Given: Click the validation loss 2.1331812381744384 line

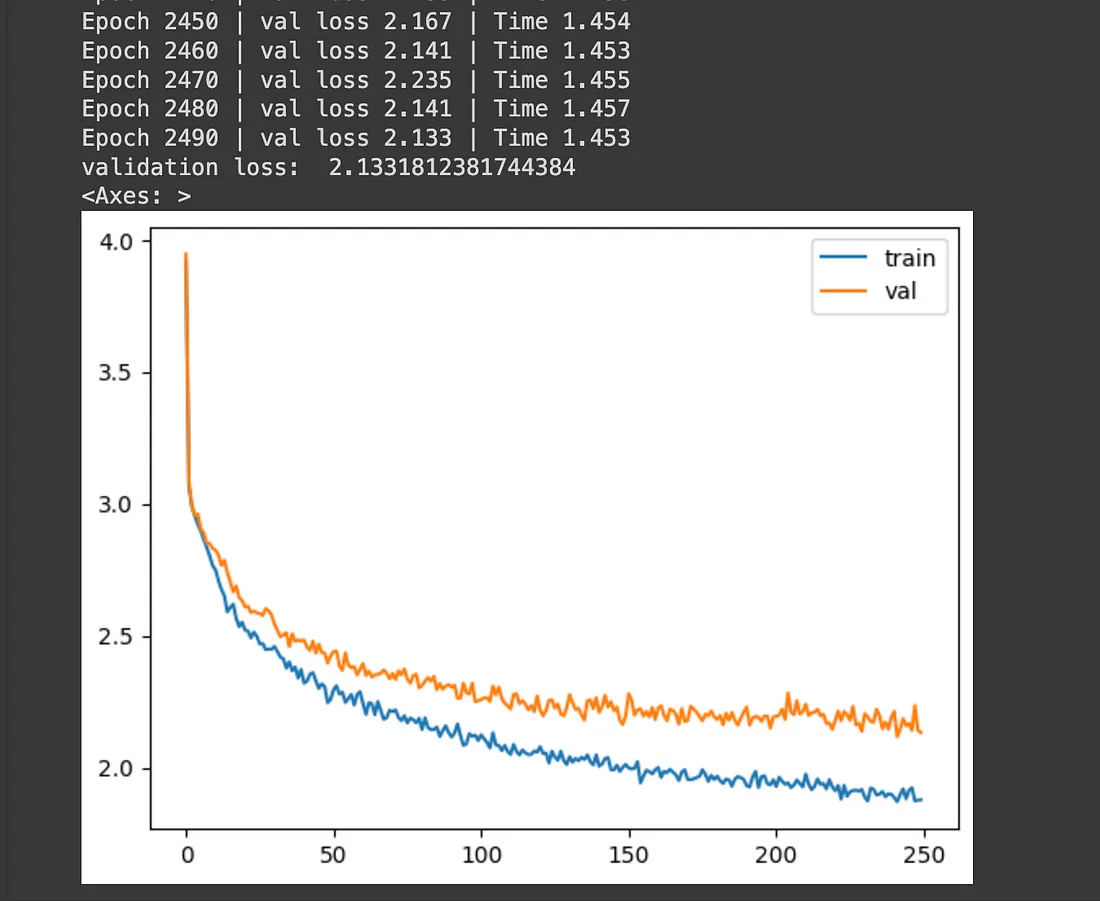Looking at the screenshot, I should tap(328, 167).
